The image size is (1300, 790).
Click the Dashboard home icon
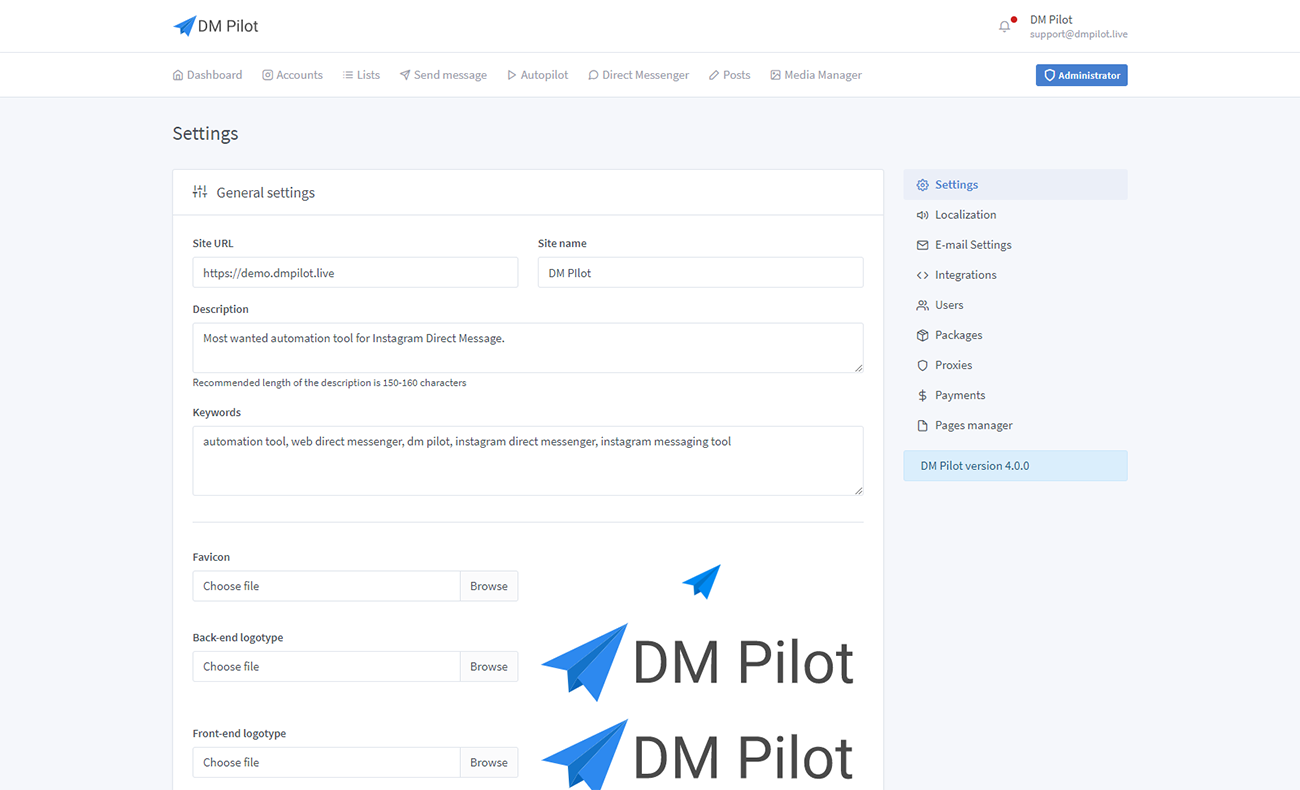click(178, 75)
